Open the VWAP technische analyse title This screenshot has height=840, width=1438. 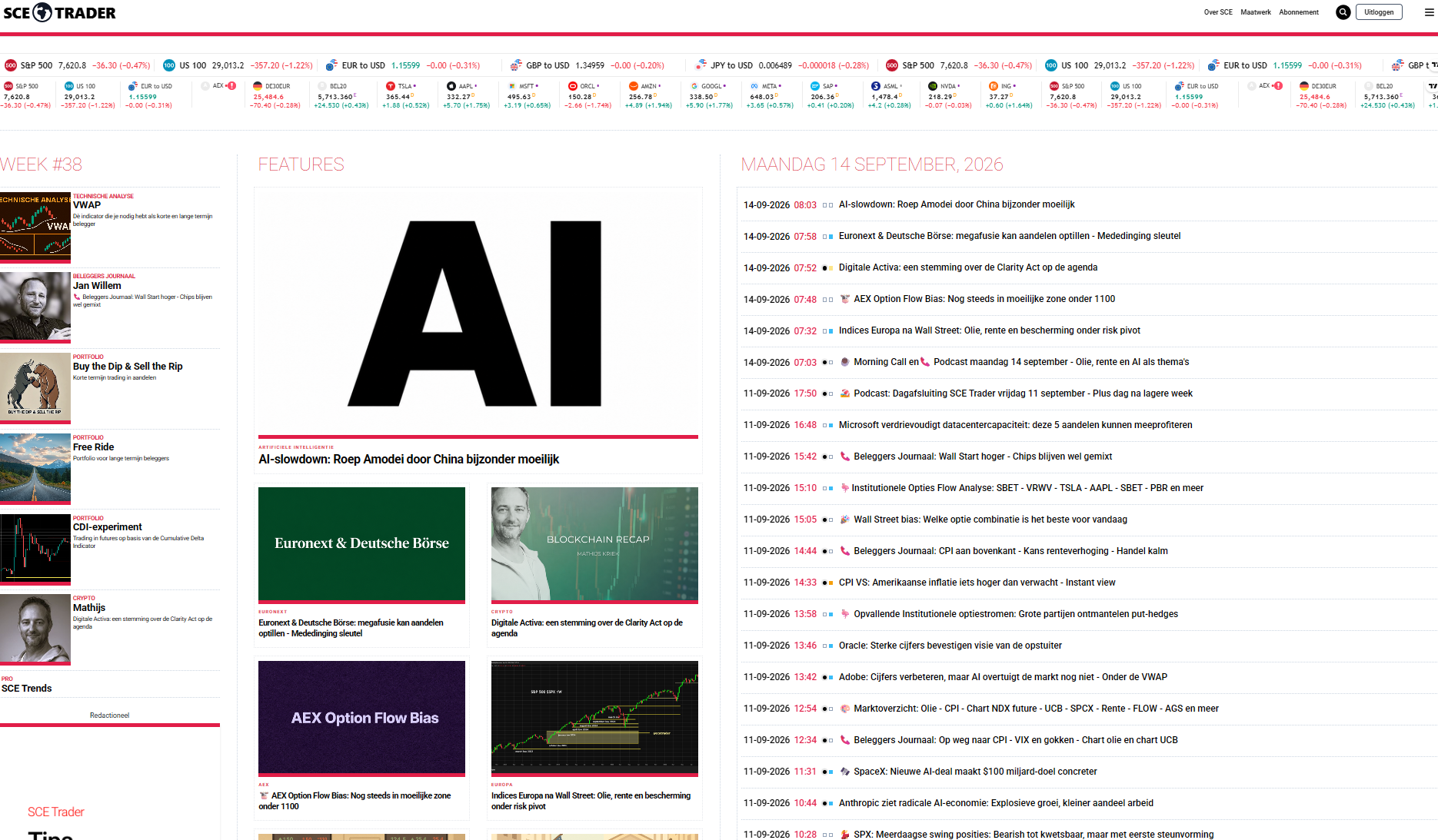(87, 205)
